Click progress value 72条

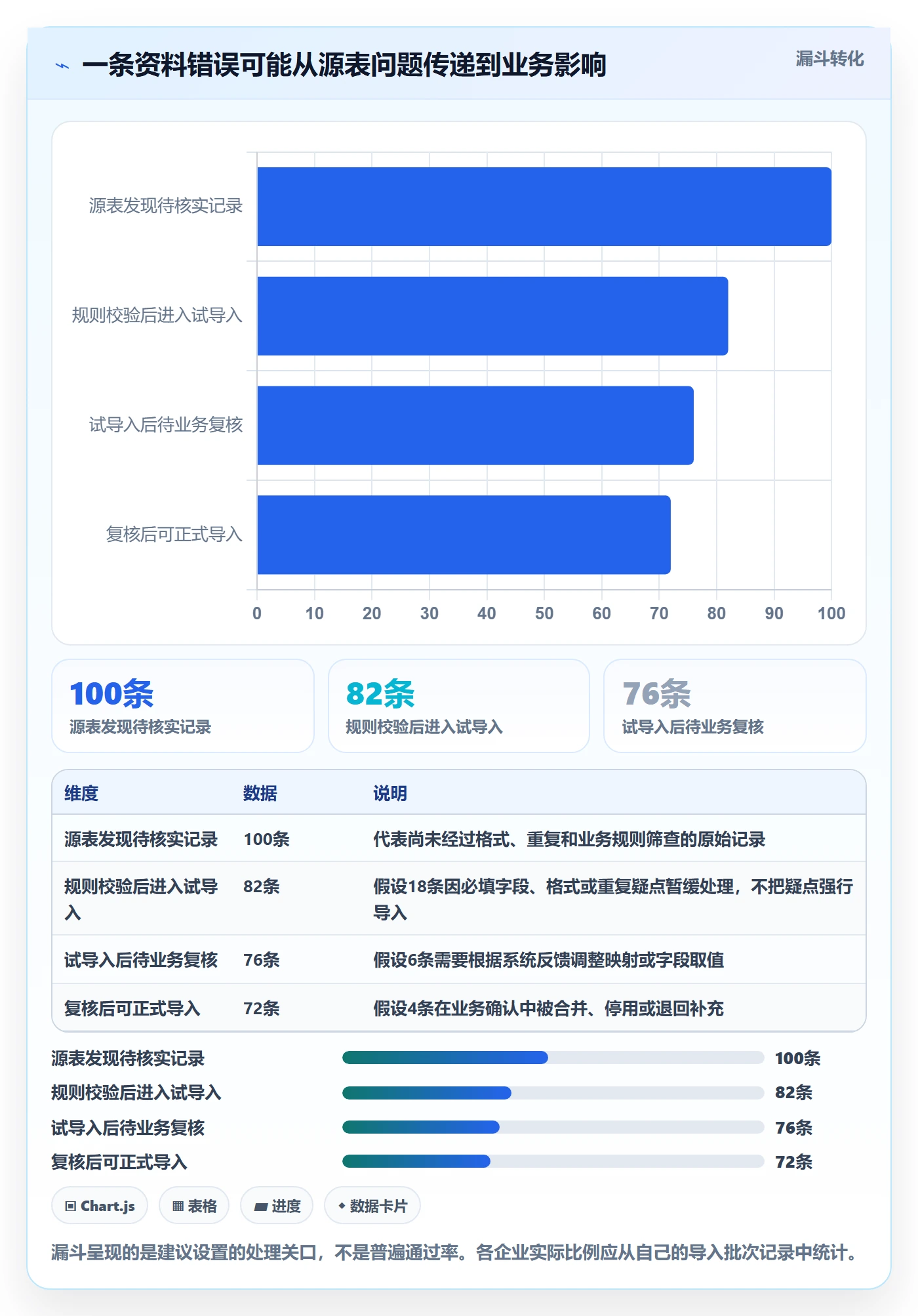tap(794, 1162)
